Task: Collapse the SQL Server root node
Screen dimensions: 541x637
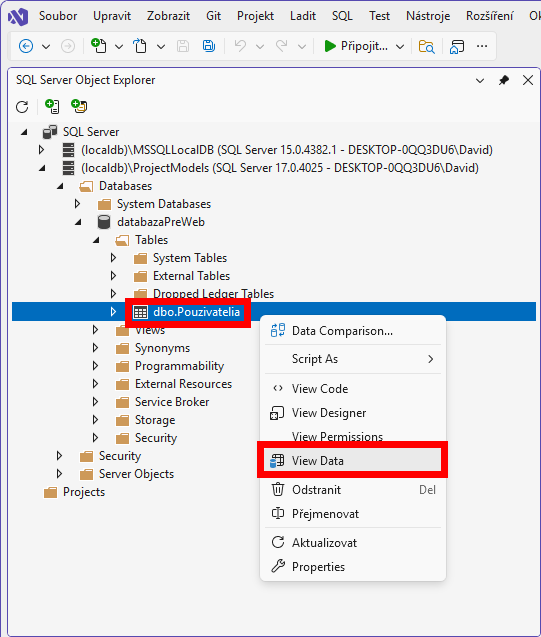Action: tap(24, 132)
